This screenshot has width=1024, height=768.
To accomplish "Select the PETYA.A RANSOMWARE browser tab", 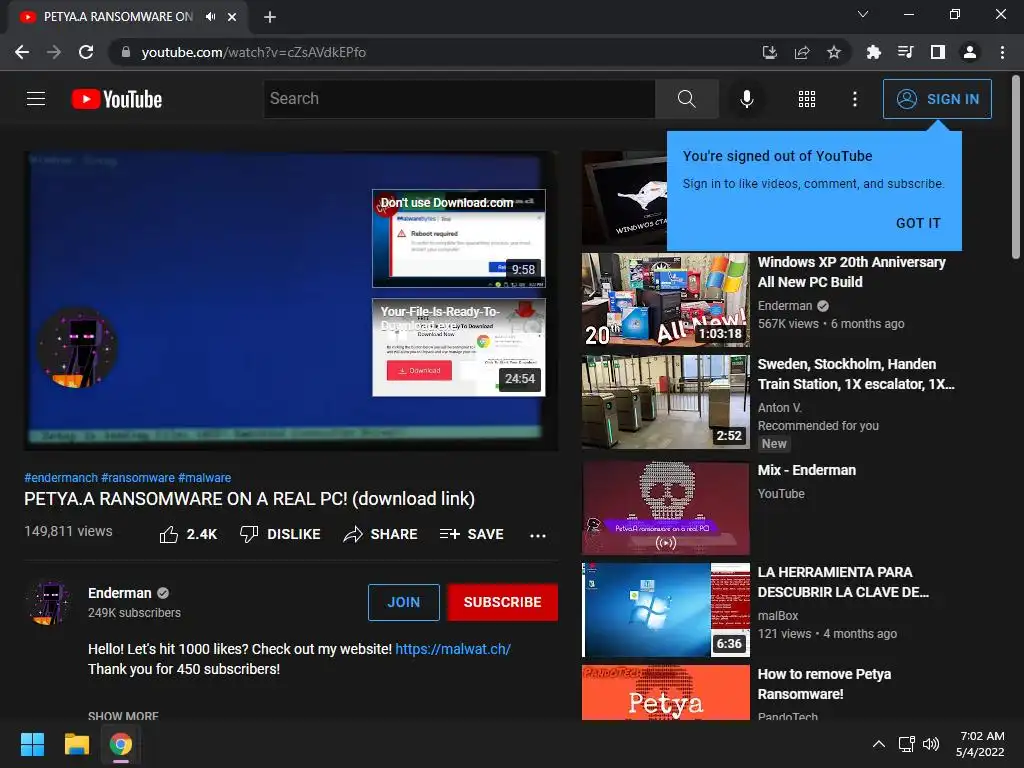I will 128,17.
